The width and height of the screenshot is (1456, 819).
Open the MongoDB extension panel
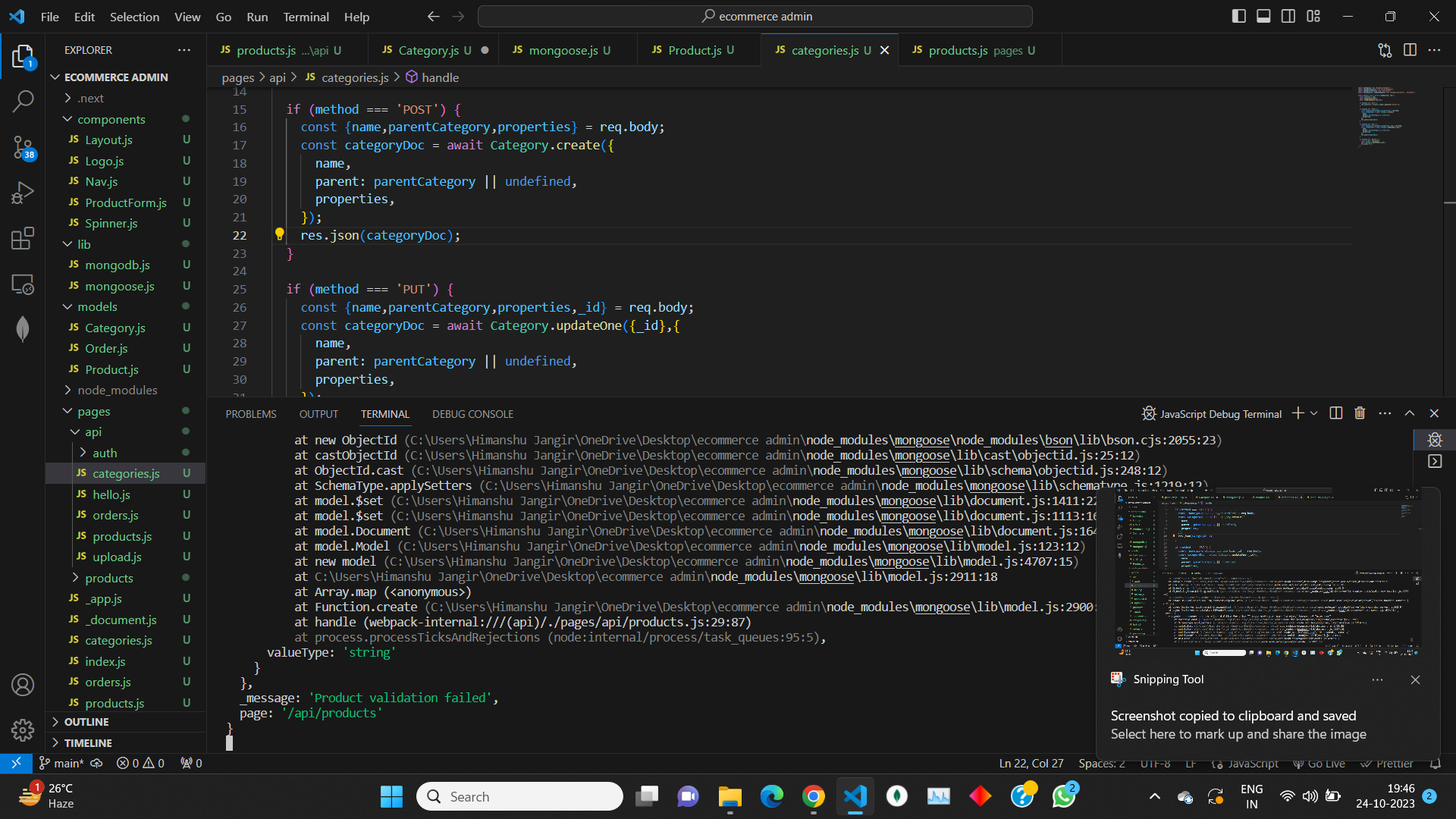(x=23, y=328)
